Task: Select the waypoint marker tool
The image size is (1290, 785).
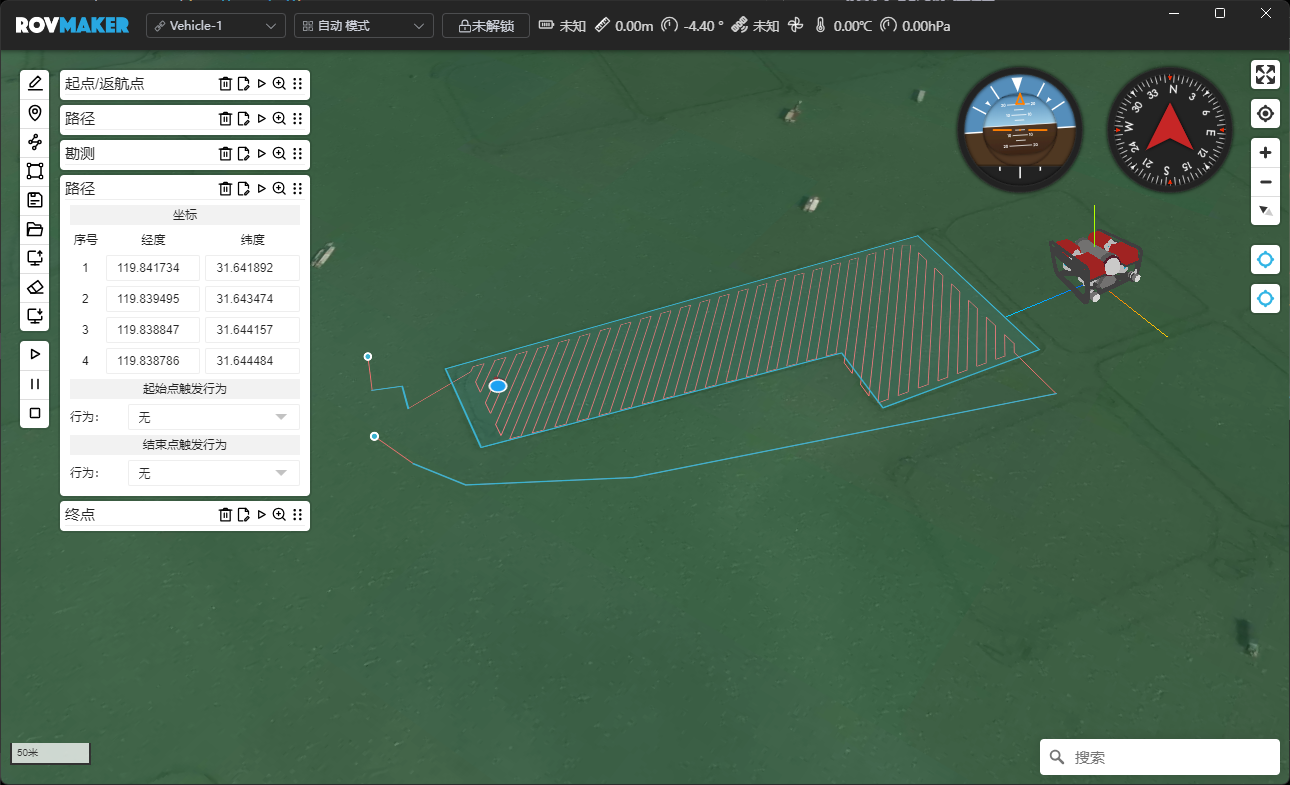Action: [x=35, y=112]
